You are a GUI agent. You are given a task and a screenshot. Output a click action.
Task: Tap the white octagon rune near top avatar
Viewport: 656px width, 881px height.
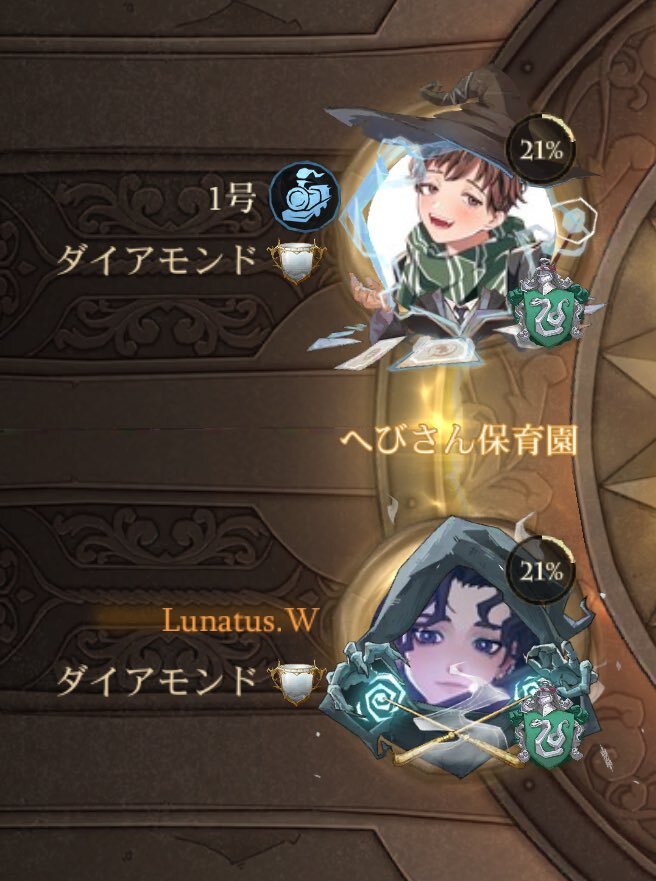575,221
